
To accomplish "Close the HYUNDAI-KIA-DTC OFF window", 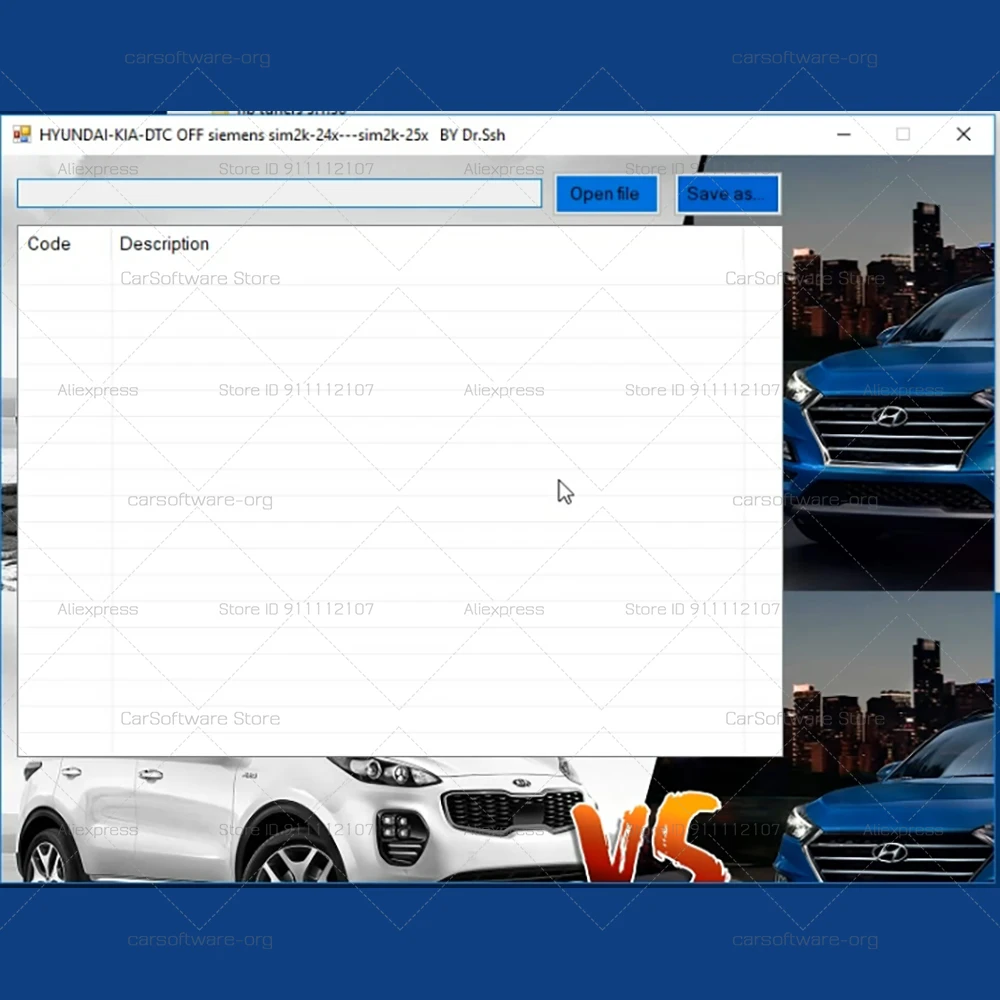I will tap(964, 135).
